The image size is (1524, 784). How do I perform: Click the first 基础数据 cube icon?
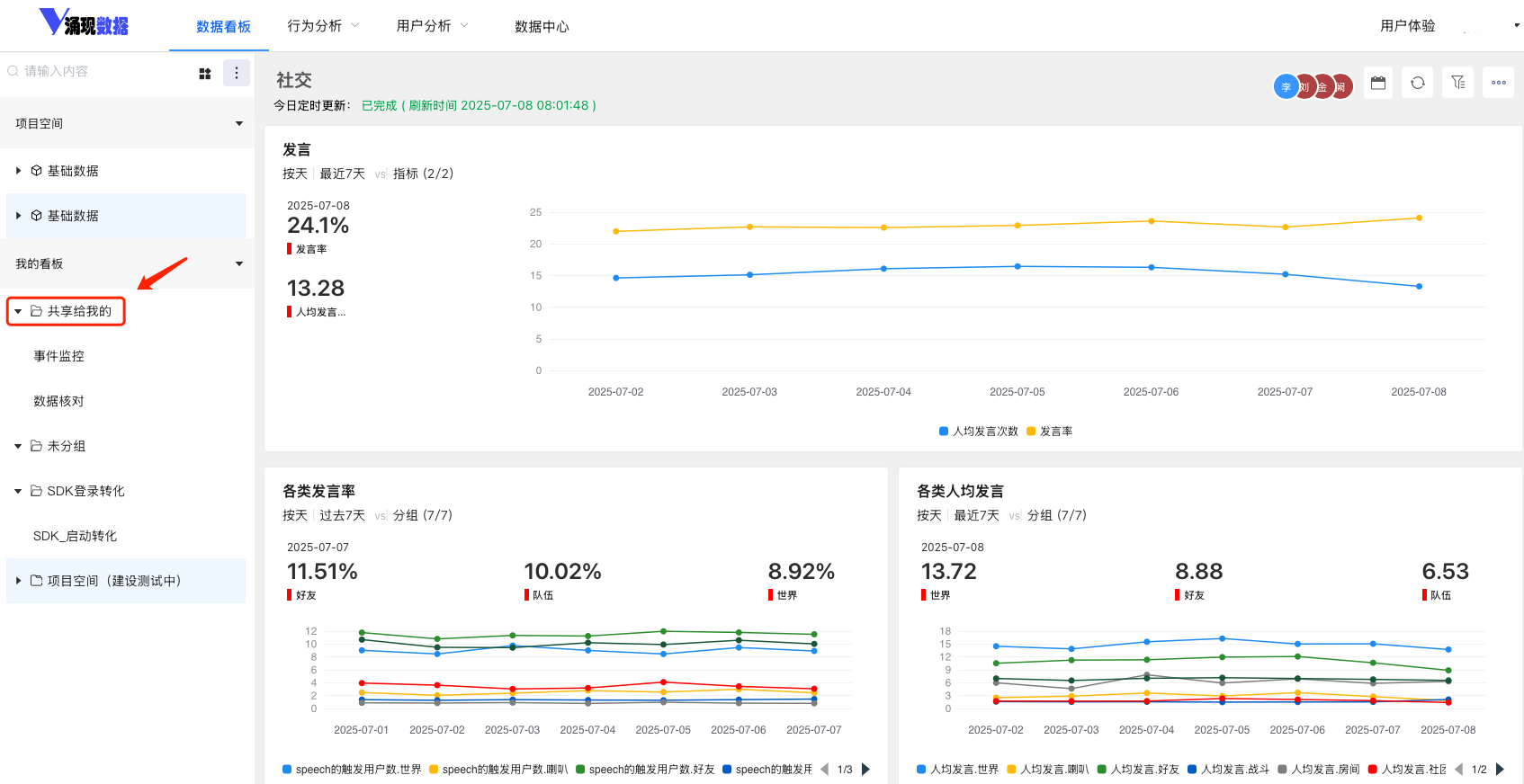pyautogui.click(x=37, y=171)
